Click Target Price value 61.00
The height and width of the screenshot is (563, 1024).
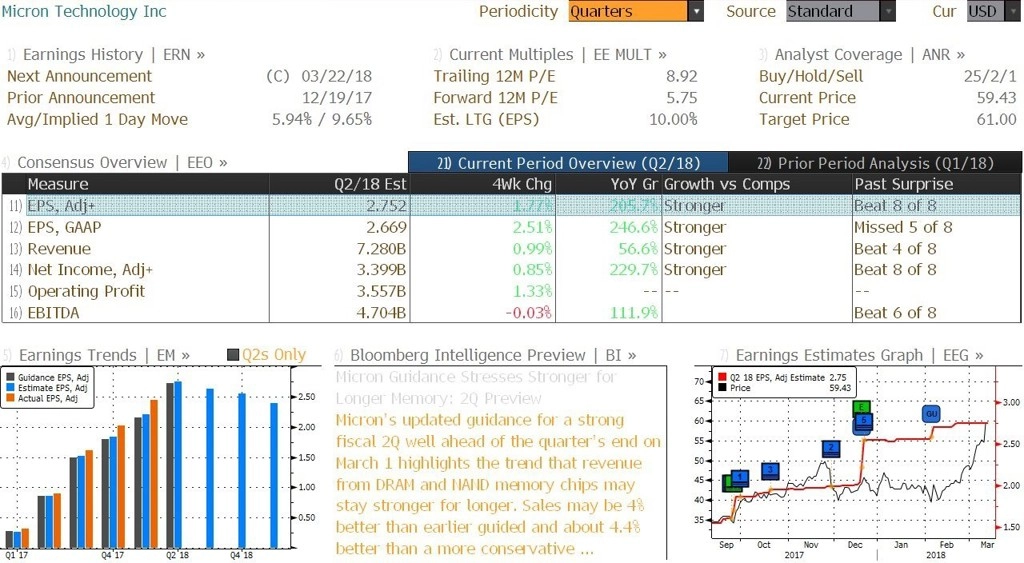[997, 120]
